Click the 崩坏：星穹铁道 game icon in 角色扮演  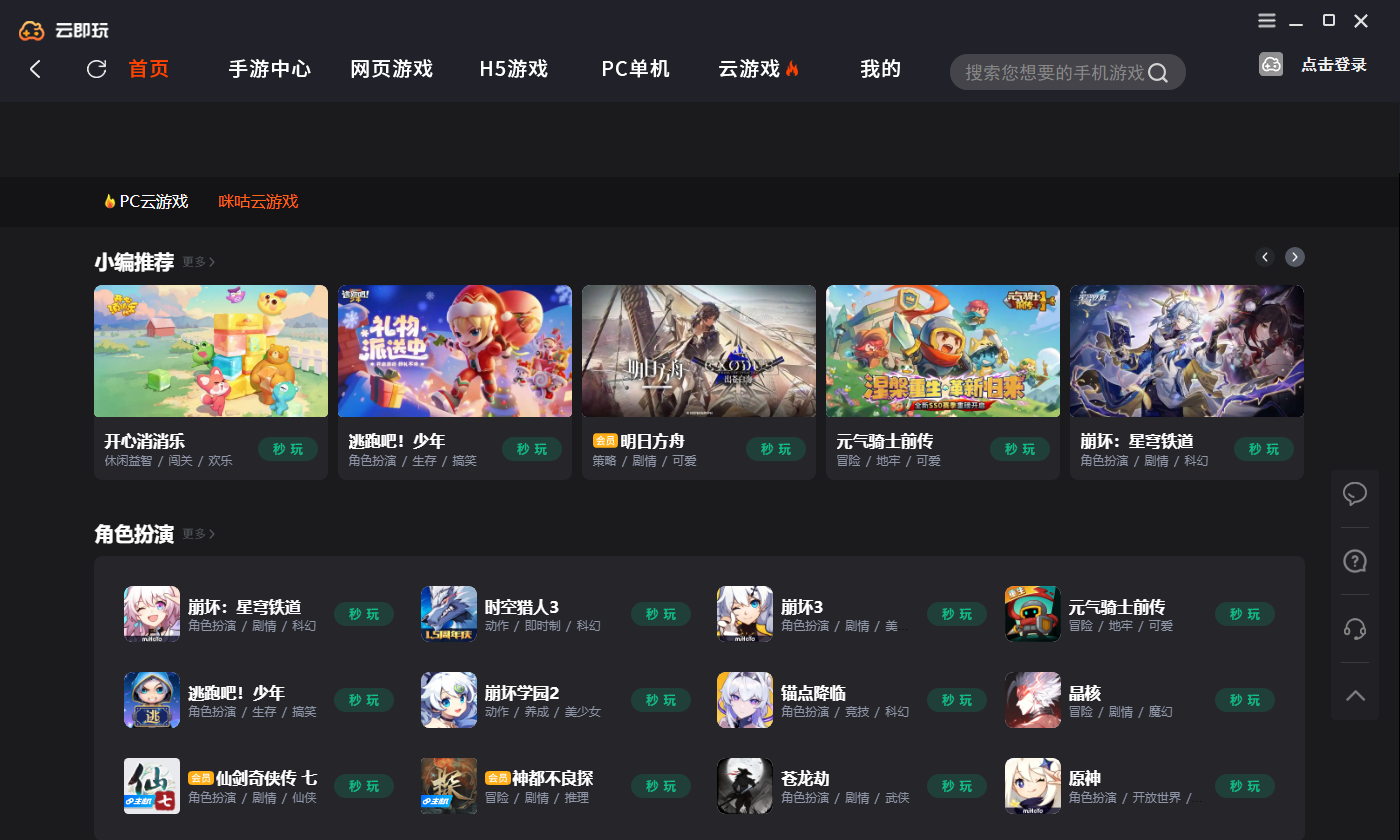tap(152, 614)
